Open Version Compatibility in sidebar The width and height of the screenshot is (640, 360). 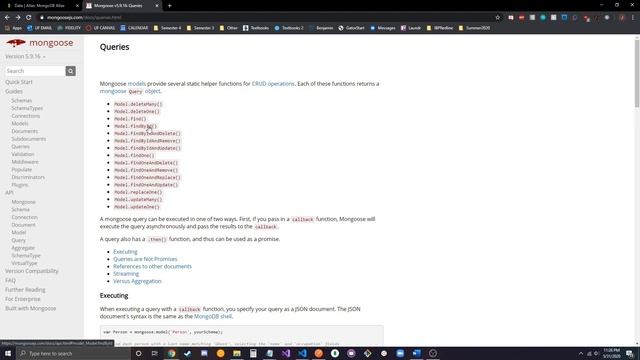pos(32,271)
